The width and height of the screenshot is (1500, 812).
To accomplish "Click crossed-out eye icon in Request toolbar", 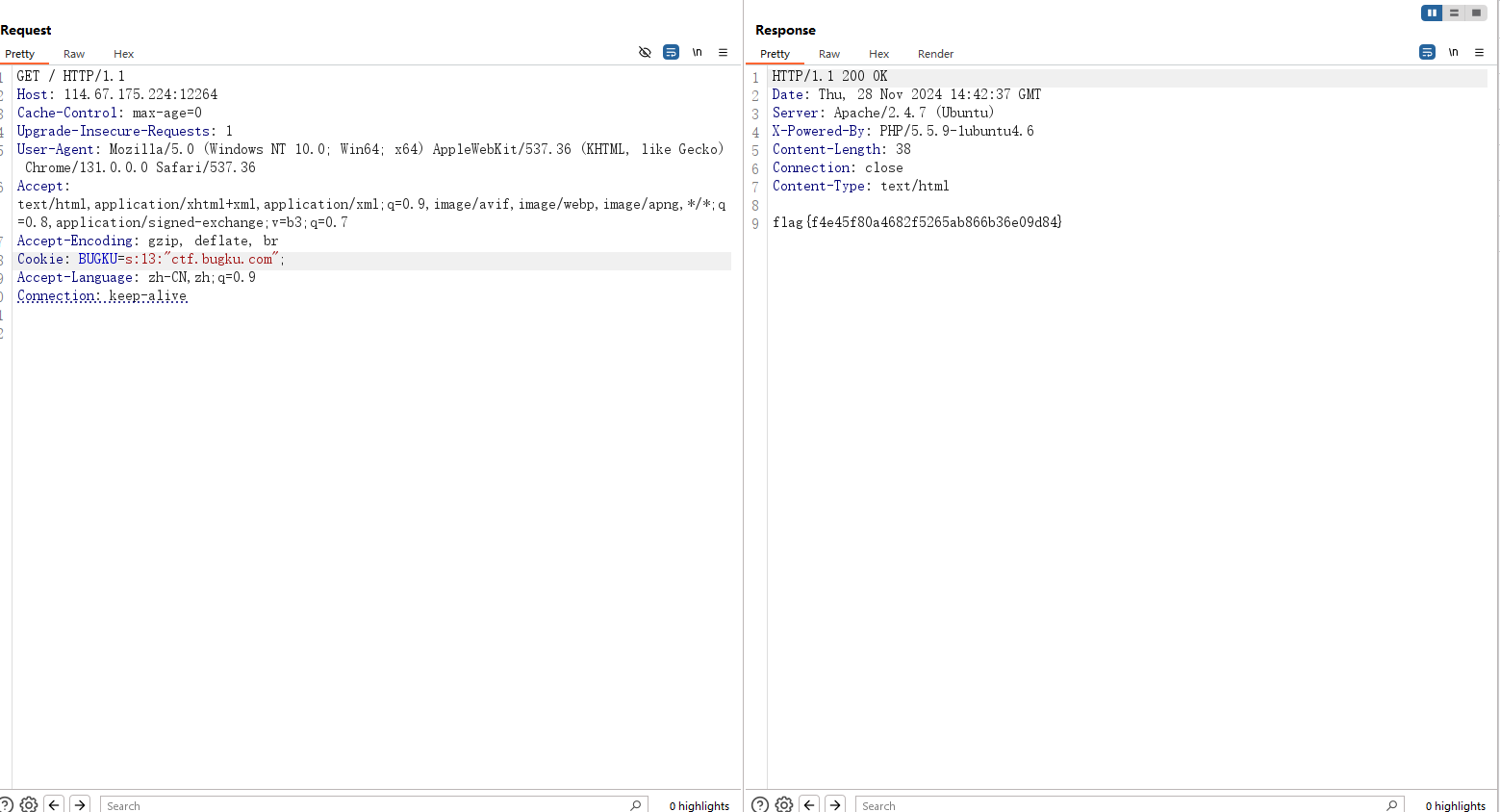I will coord(645,52).
